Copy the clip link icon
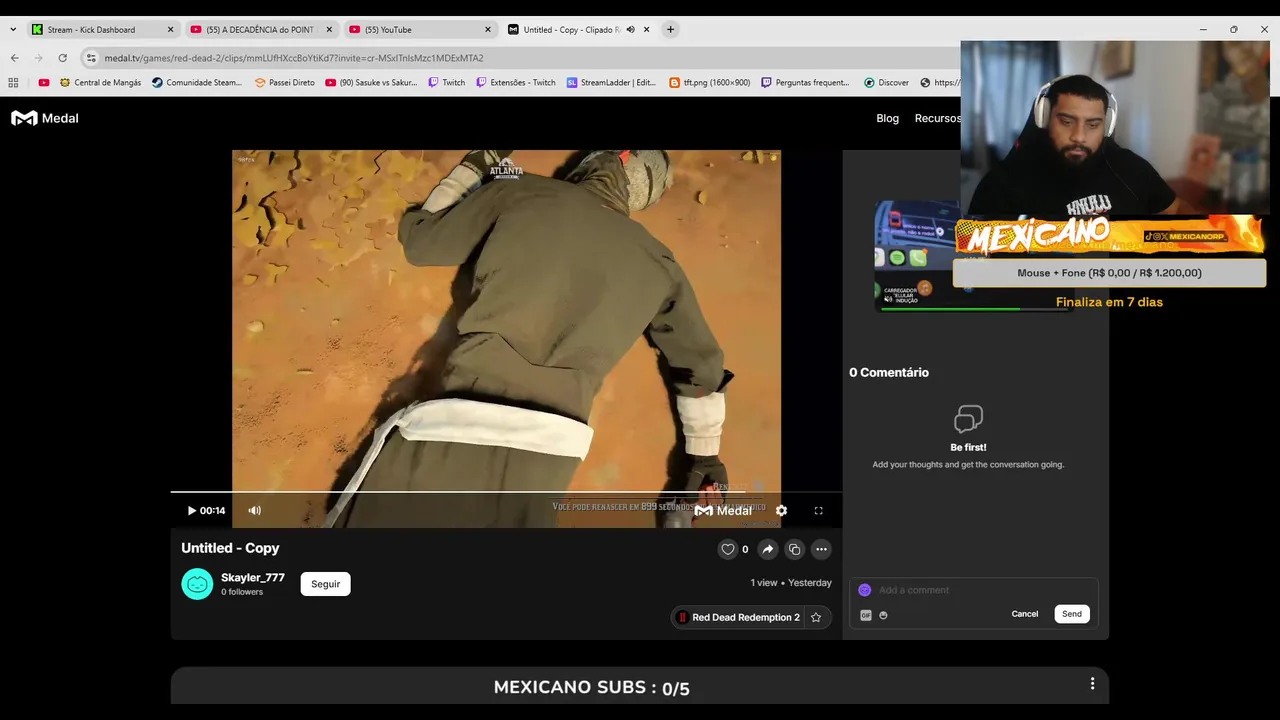1280x720 pixels. tap(794, 549)
